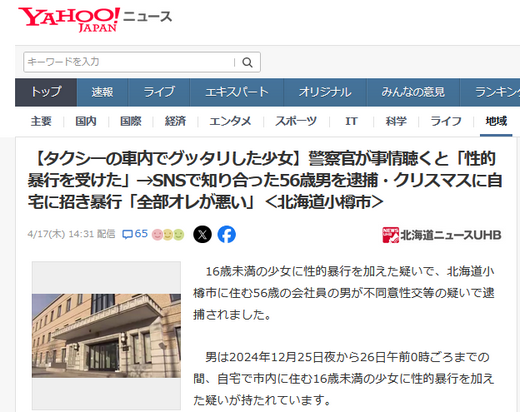This screenshot has height=412, width=520.
Task: Open the トップ navigation tab
Action: tap(46, 92)
